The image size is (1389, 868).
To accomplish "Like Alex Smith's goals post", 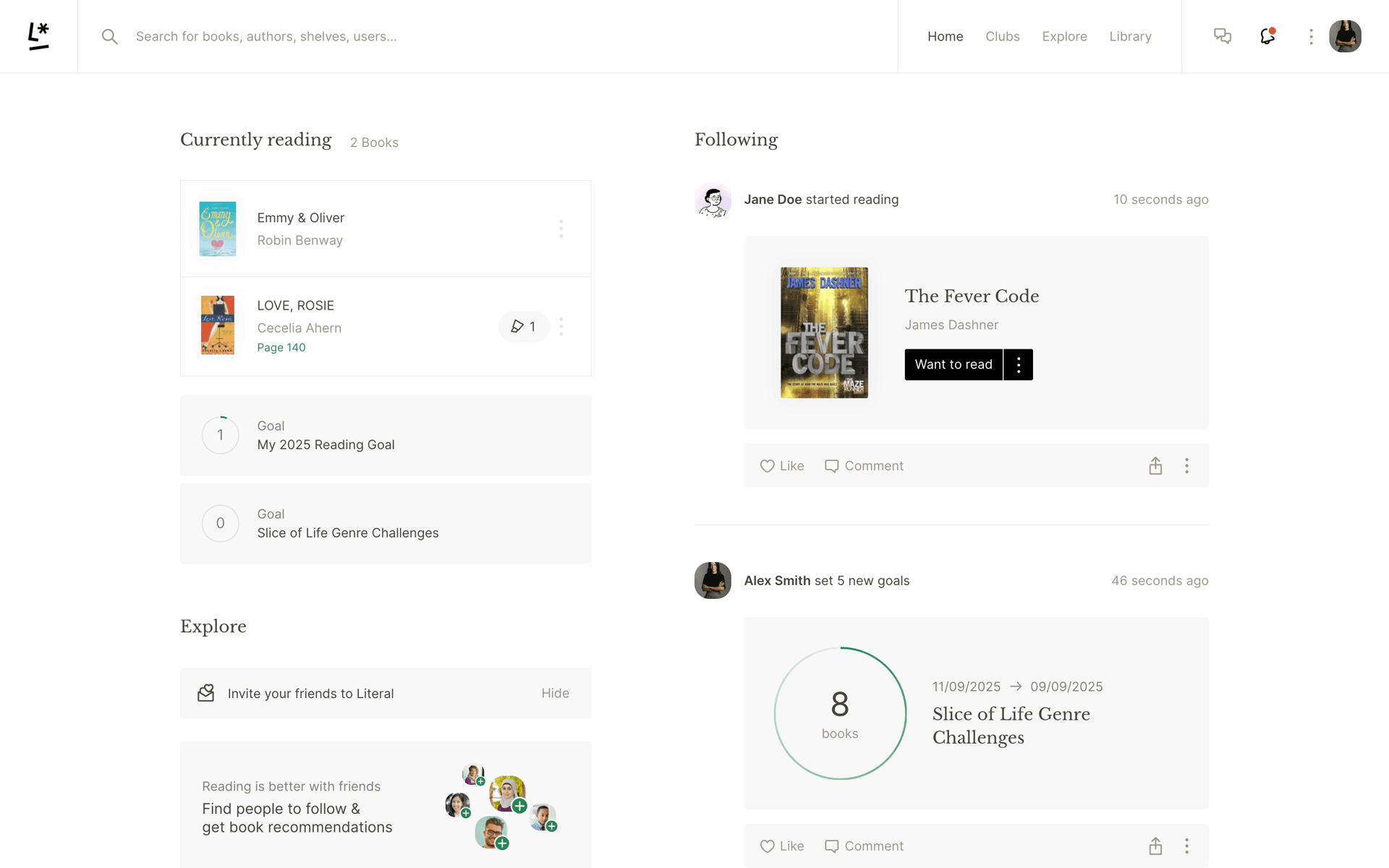I will (782, 846).
